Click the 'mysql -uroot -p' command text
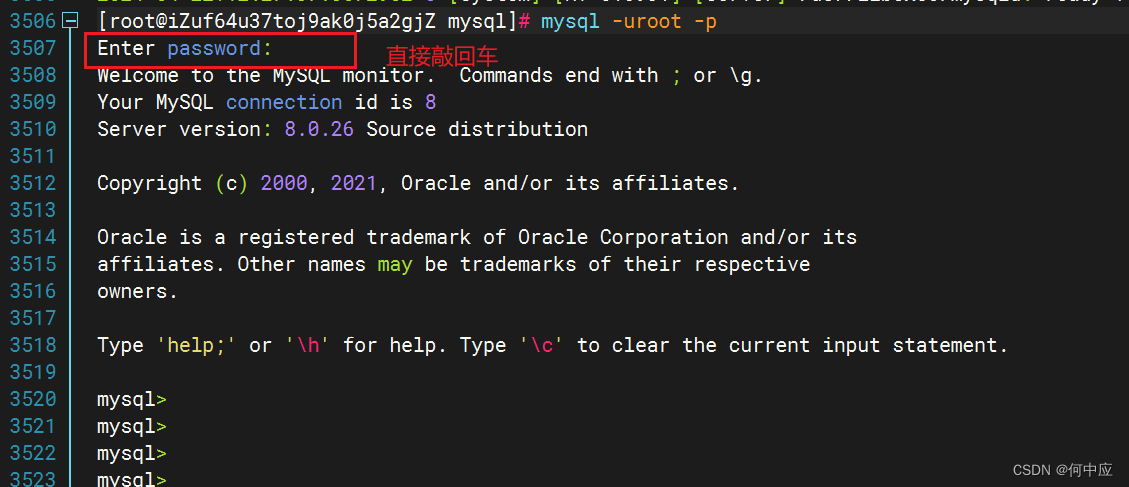Screen dimensions: 1129x487 coord(629,22)
